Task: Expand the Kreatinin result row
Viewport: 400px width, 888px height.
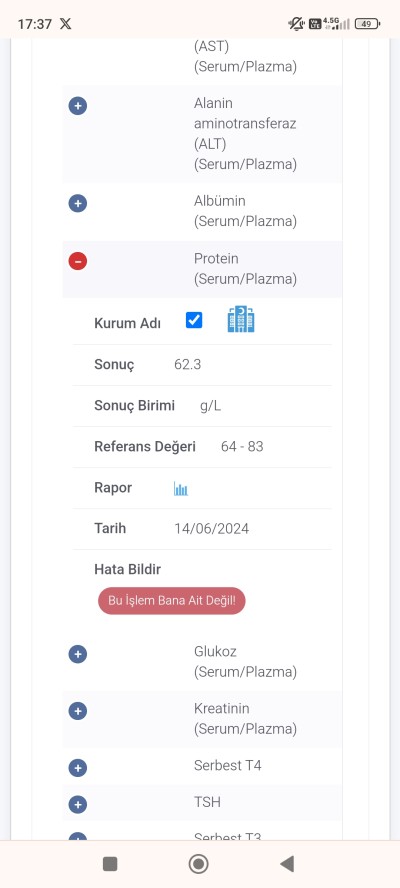Action: click(x=78, y=711)
